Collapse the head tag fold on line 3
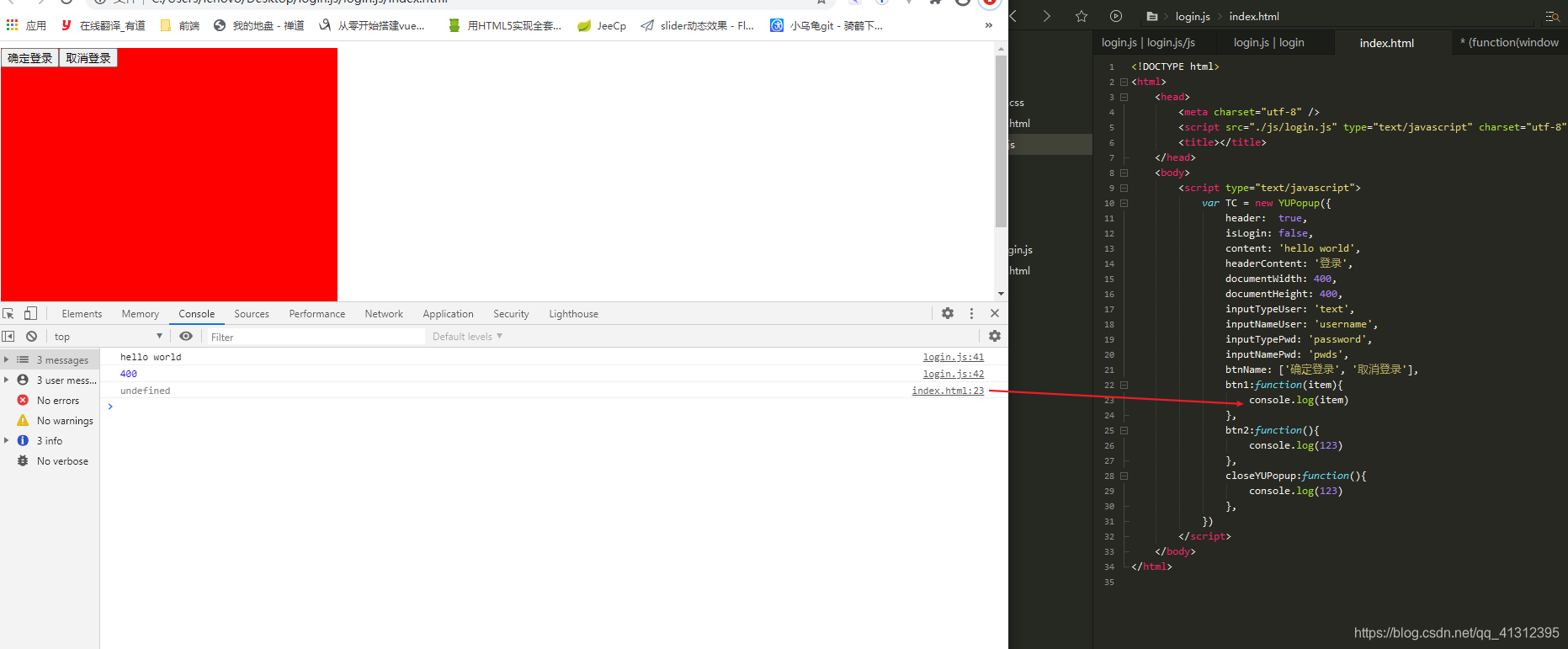Screen dimensions: 1568x649 (1124, 97)
